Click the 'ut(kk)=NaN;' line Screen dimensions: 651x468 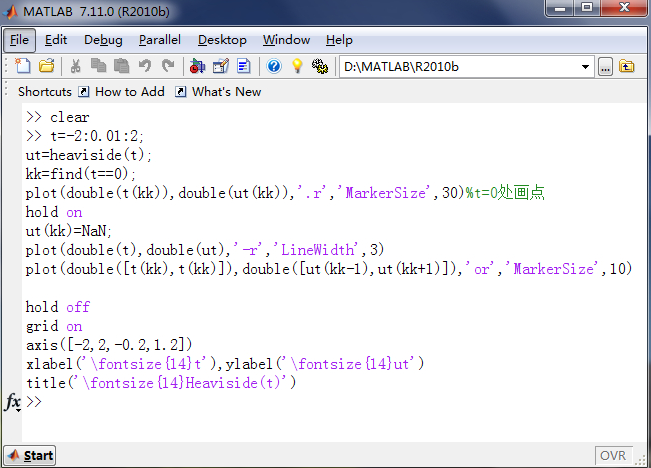coord(69,230)
